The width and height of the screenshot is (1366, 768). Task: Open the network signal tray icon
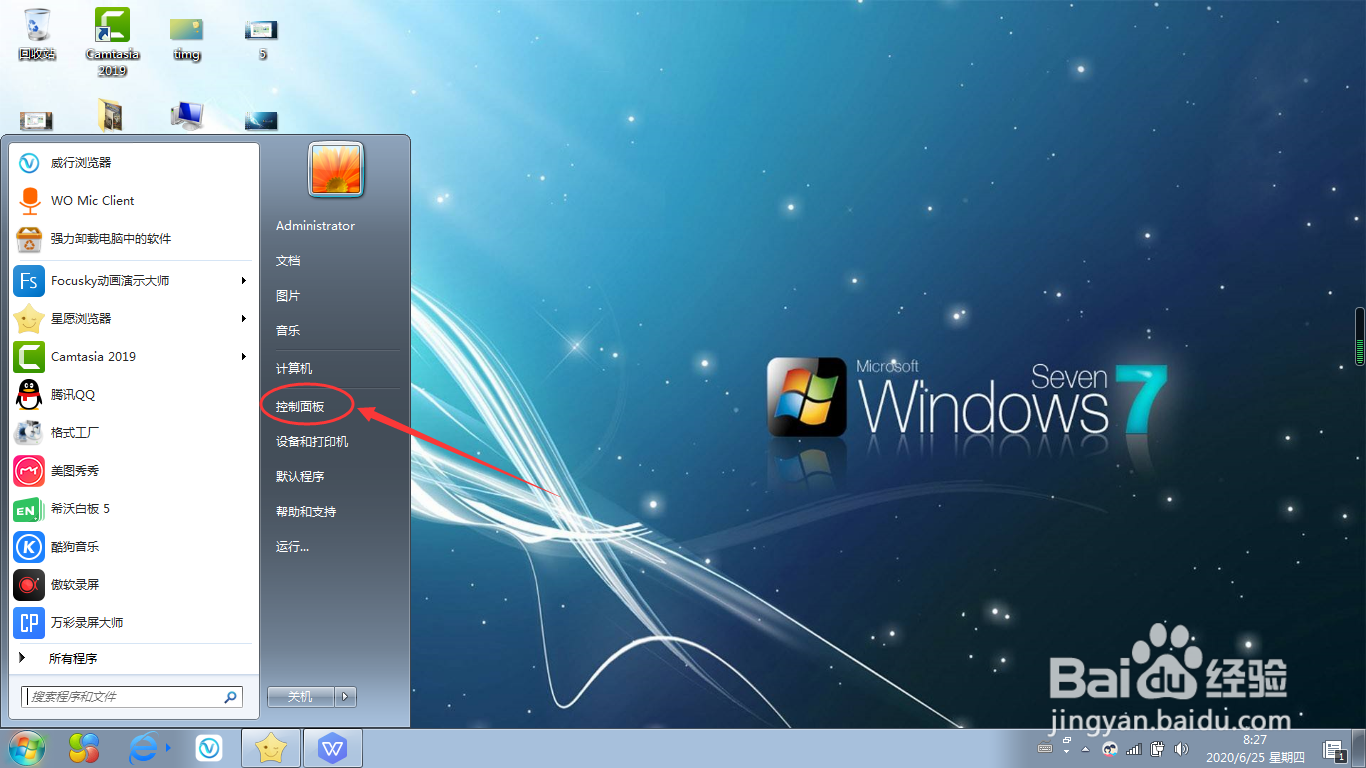pyautogui.click(x=1134, y=748)
